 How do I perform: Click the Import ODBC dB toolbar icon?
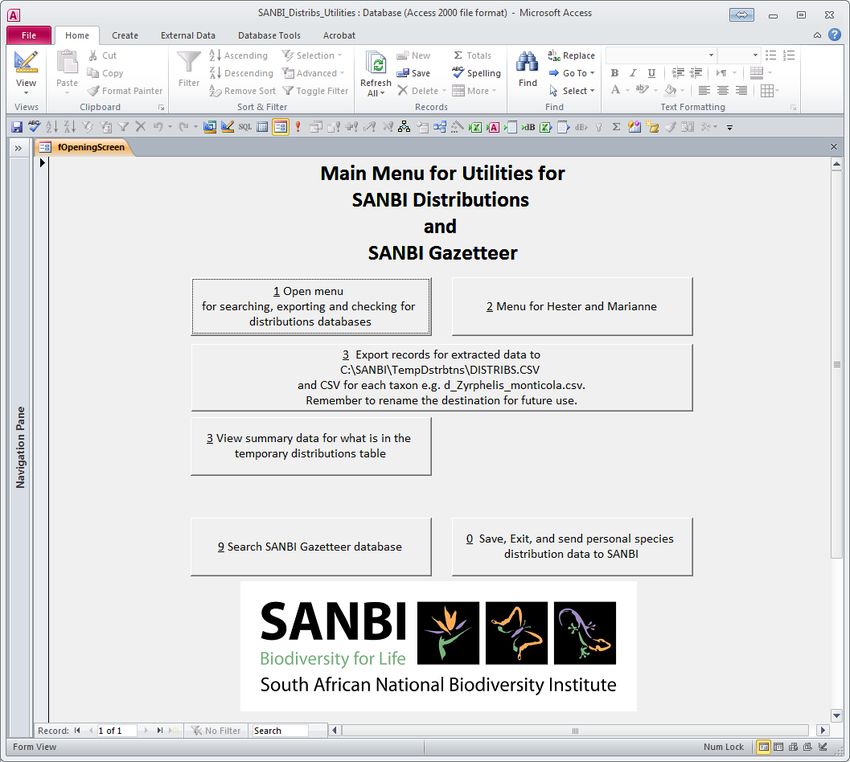pos(528,127)
